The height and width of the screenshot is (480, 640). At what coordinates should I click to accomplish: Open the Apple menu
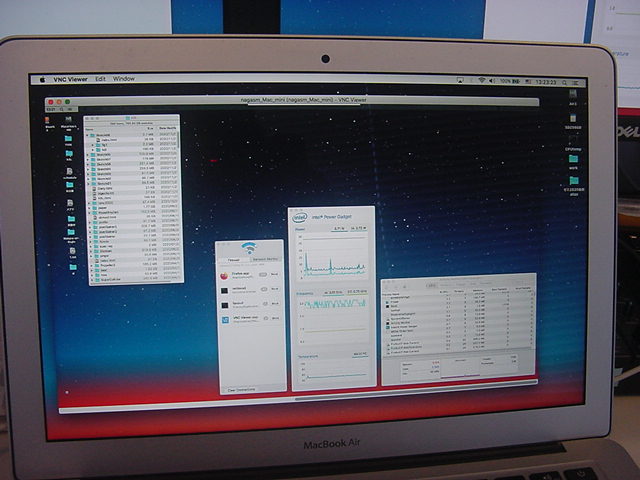coord(42,80)
